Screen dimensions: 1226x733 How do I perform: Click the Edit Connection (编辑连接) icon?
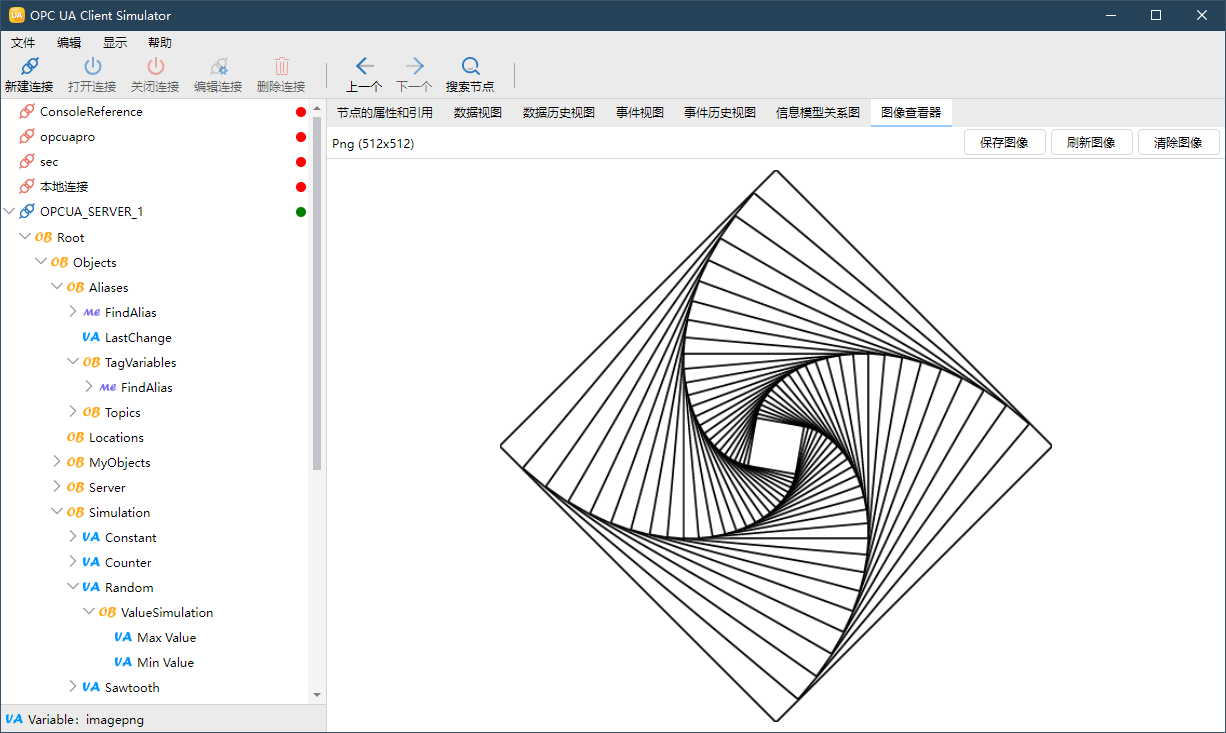[218, 67]
